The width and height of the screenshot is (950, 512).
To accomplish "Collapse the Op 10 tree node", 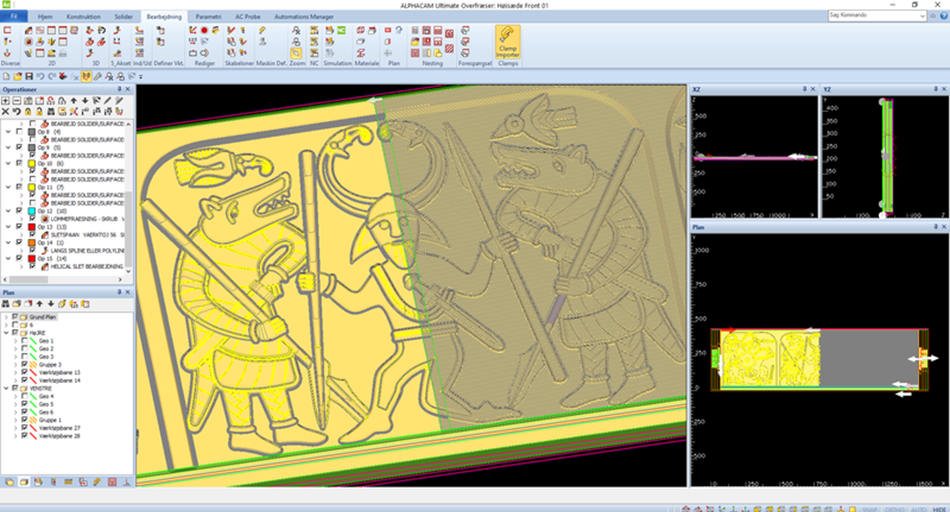I will coord(8,164).
